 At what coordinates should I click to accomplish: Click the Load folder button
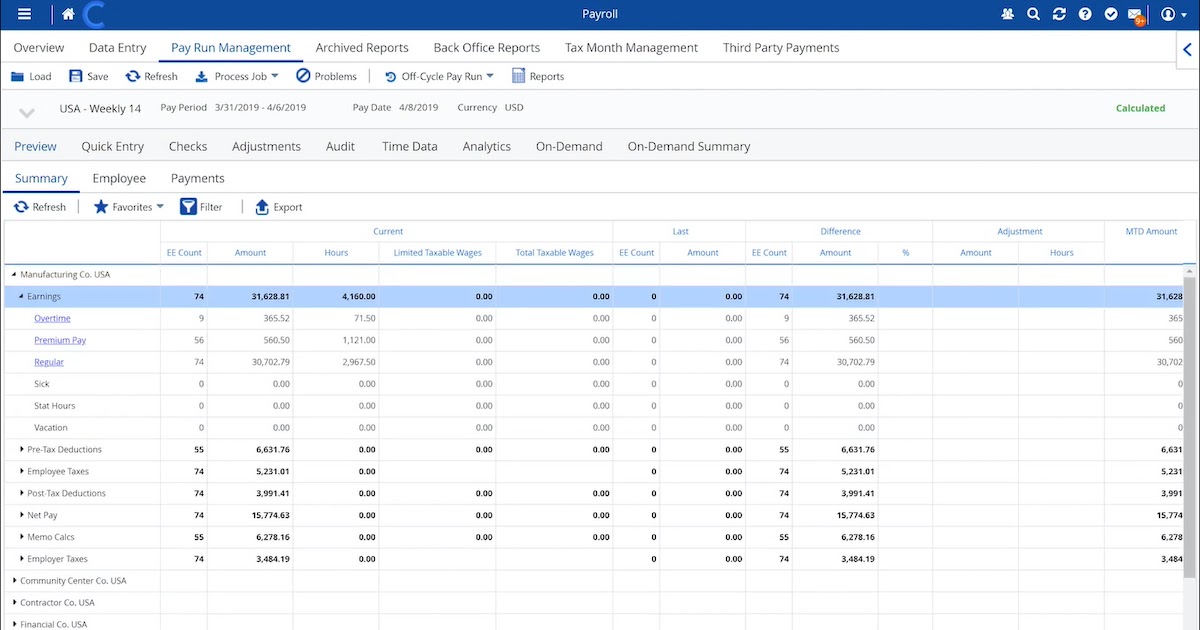(x=31, y=76)
